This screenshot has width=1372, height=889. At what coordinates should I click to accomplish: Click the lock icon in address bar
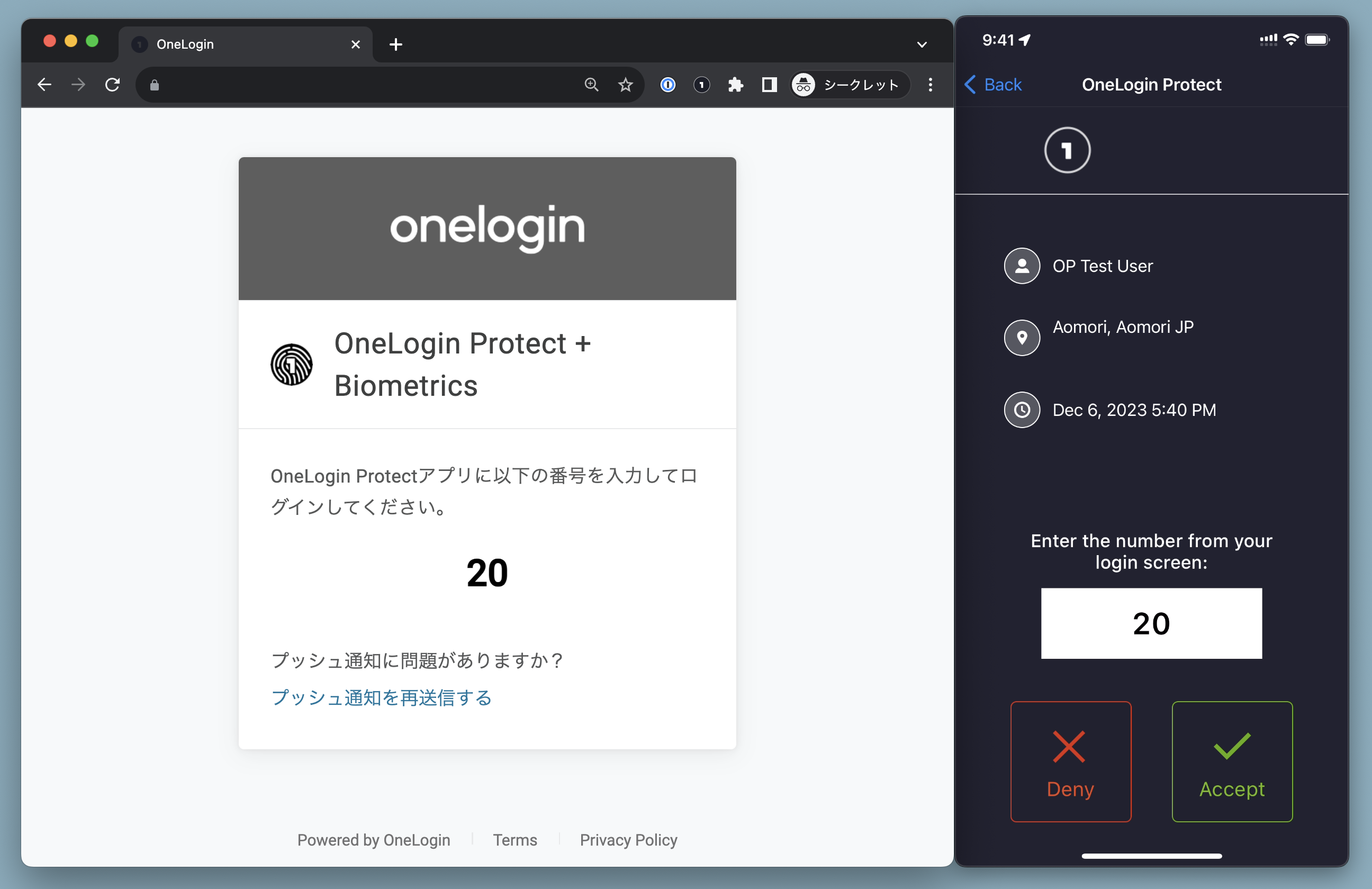(x=155, y=85)
